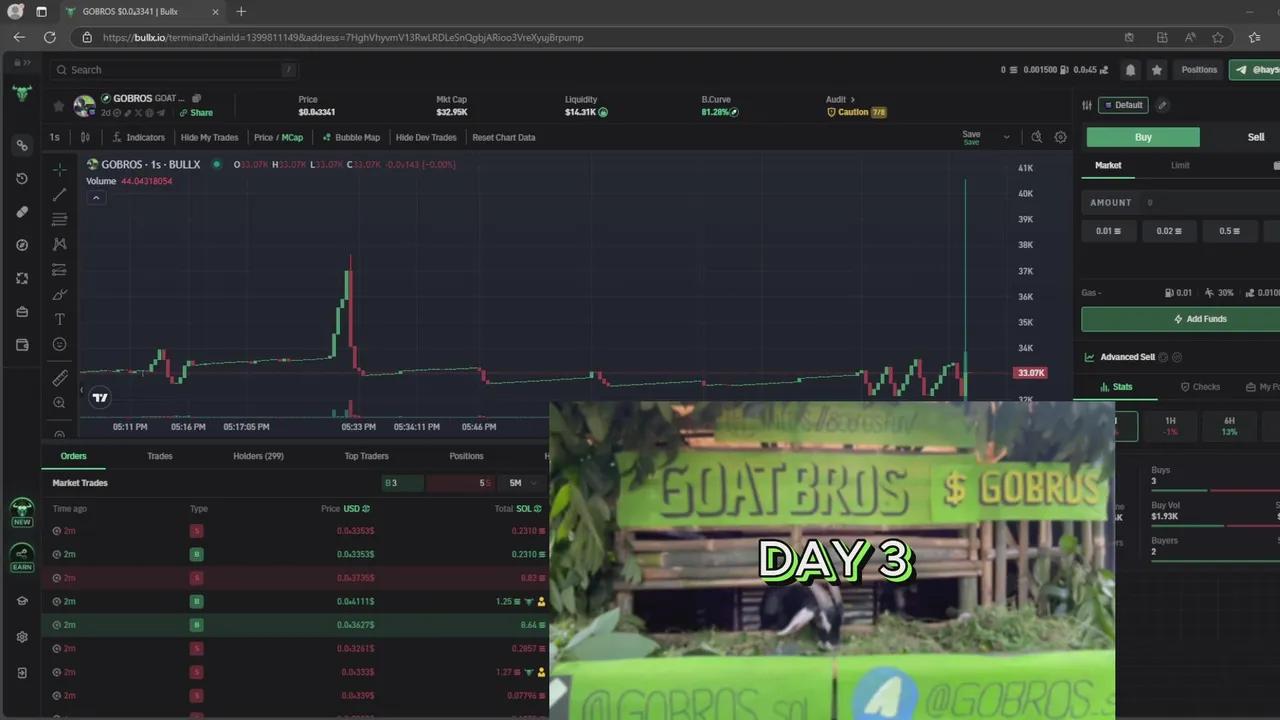This screenshot has width=1280, height=720.
Task: Open chart settings gear icon
Action: 1061,137
